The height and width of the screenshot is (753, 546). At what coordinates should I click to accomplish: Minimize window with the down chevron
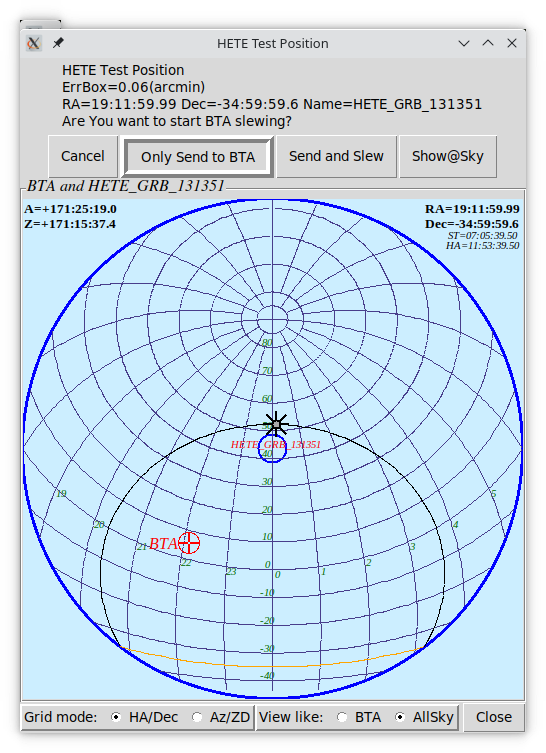(464, 43)
